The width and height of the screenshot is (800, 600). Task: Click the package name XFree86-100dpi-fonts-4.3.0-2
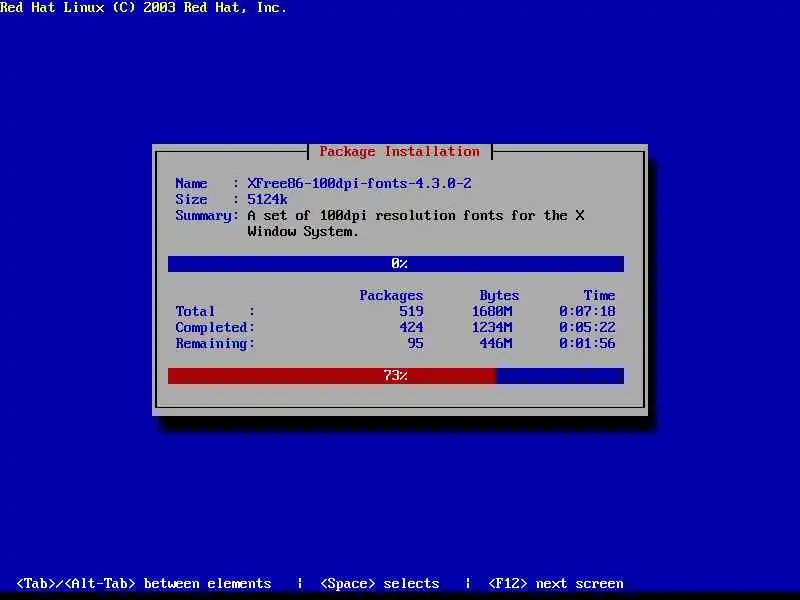tap(359, 183)
